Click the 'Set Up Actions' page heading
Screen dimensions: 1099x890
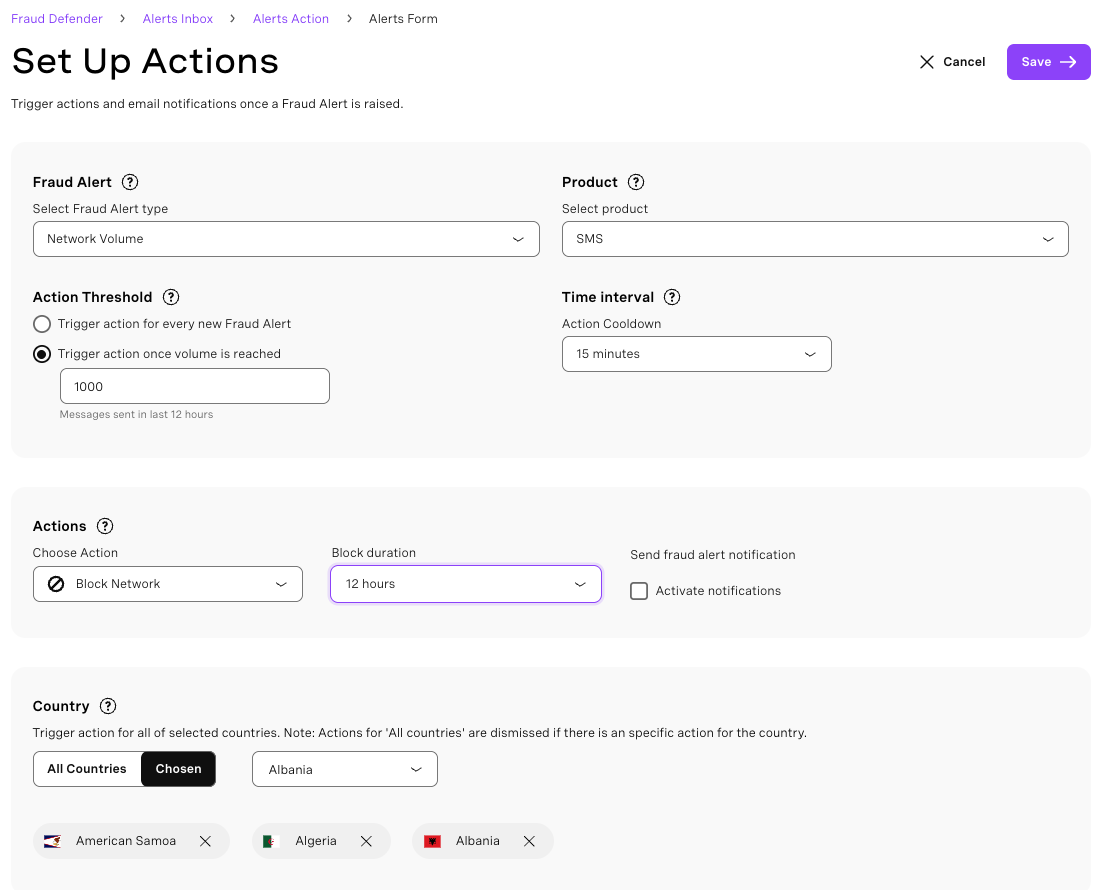145,61
